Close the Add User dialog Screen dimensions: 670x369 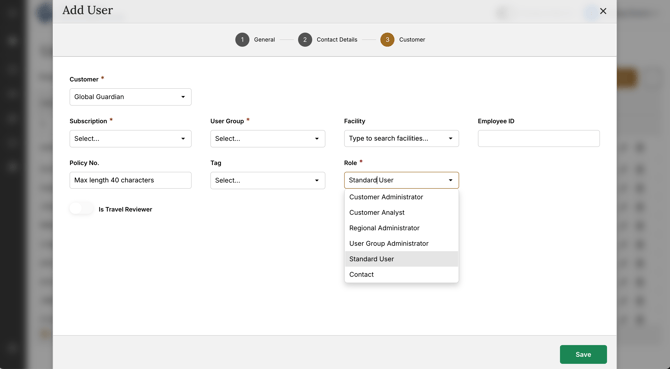pos(603,11)
